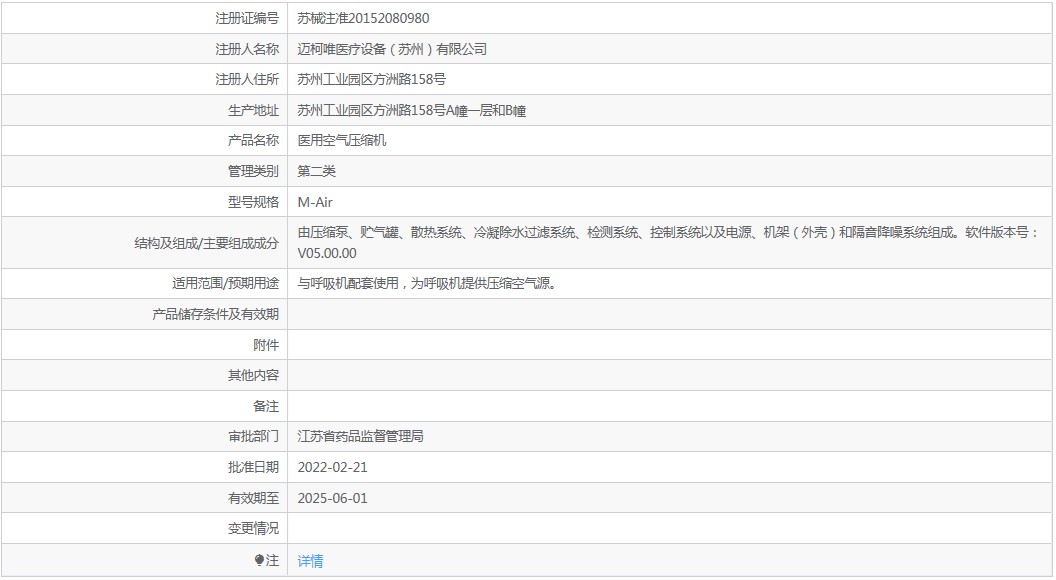
Task: Select approving authority 江苏省药品监督管理局
Action: click(361, 437)
